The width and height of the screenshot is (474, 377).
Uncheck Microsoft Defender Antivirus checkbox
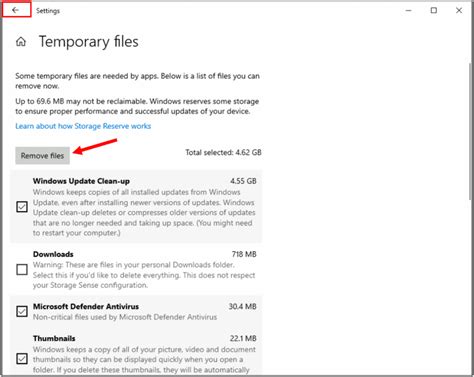22,311
